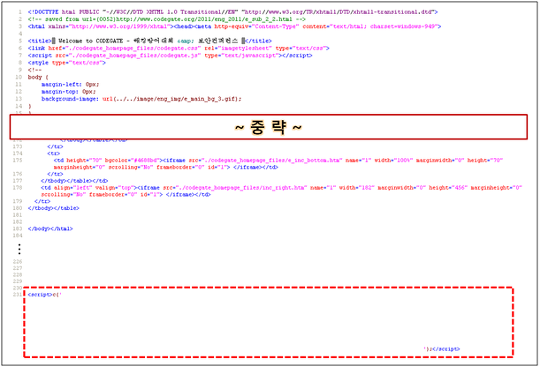The width and height of the screenshot is (540, 367).
Task: Click the closing </tr> on line 176
Action: click(55, 174)
